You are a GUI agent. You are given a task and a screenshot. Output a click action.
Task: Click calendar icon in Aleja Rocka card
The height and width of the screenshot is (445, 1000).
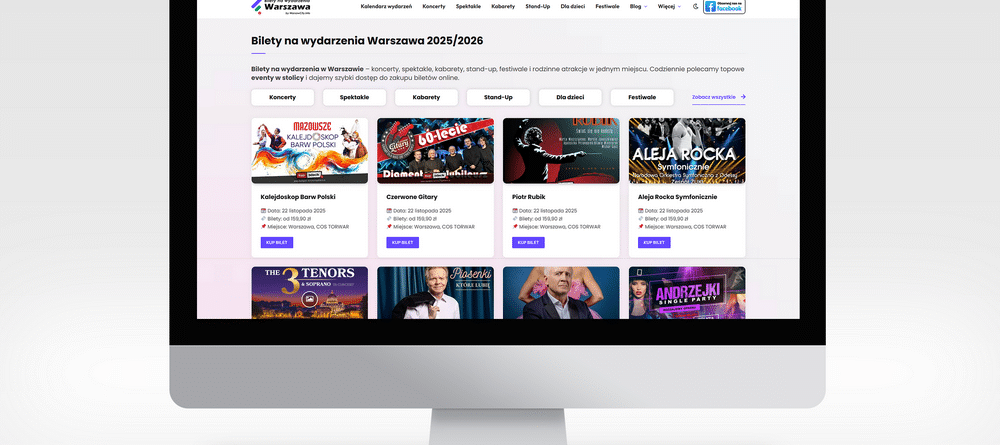coord(641,210)
